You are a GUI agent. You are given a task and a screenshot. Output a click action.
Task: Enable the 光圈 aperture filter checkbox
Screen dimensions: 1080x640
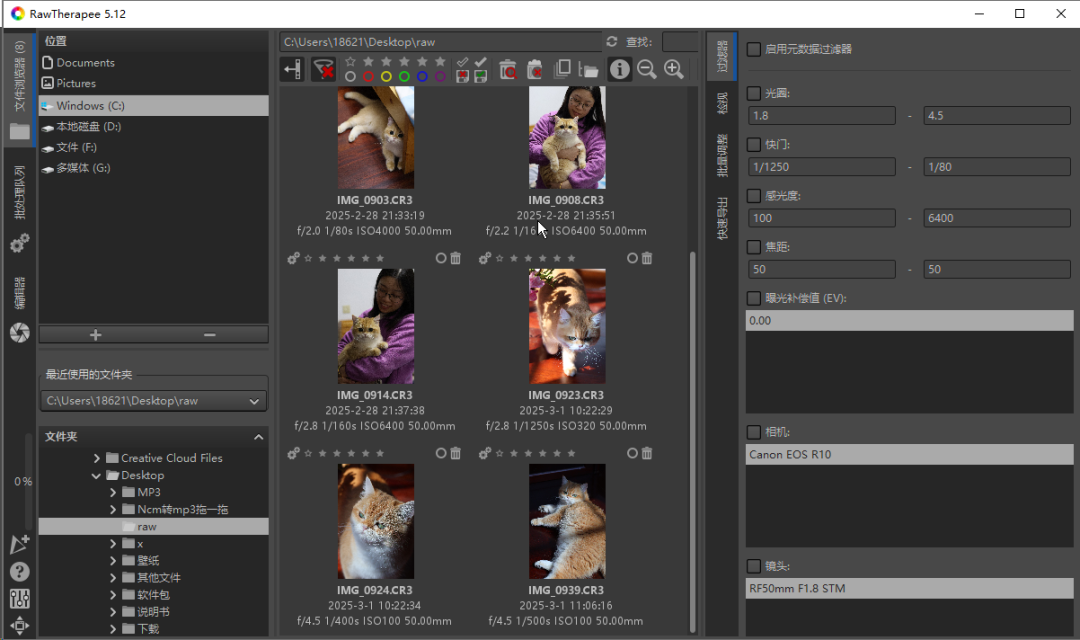754,93
